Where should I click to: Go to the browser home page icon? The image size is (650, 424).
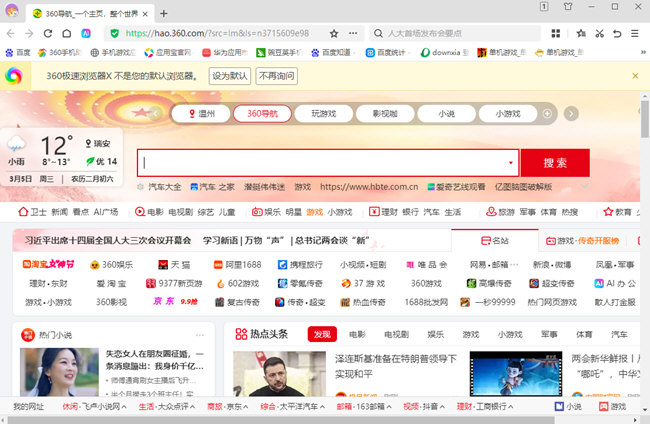[x=67, y=34]
